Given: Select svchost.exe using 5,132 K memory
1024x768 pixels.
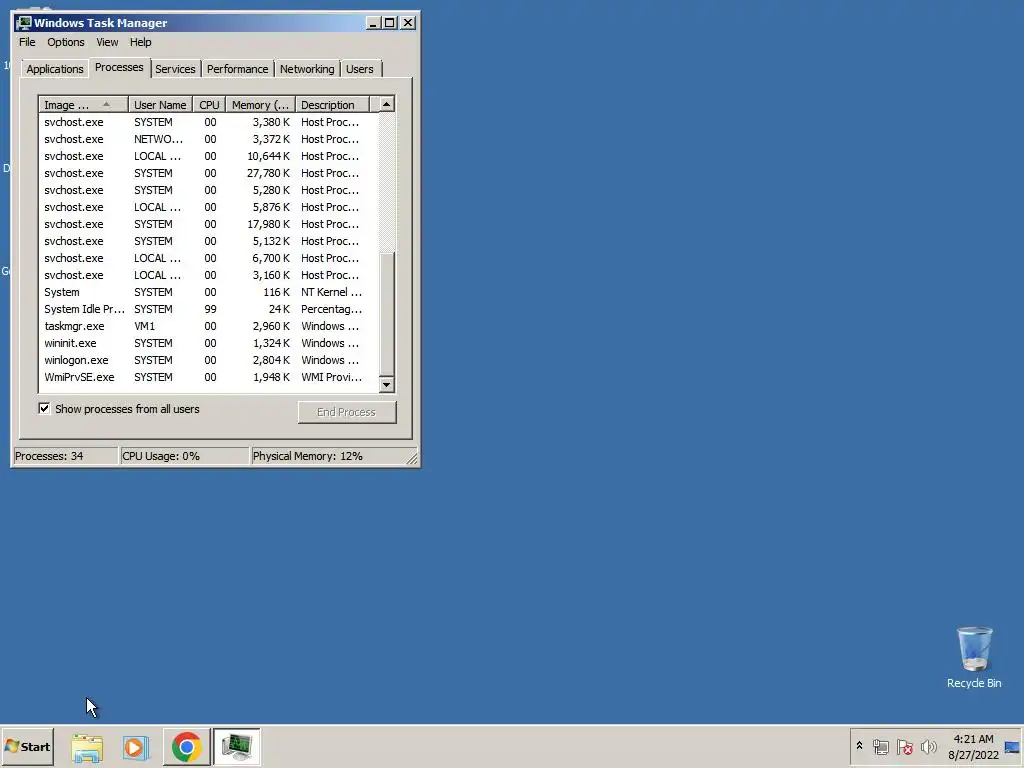Looking at the screenshot, I should click(208, 241).
